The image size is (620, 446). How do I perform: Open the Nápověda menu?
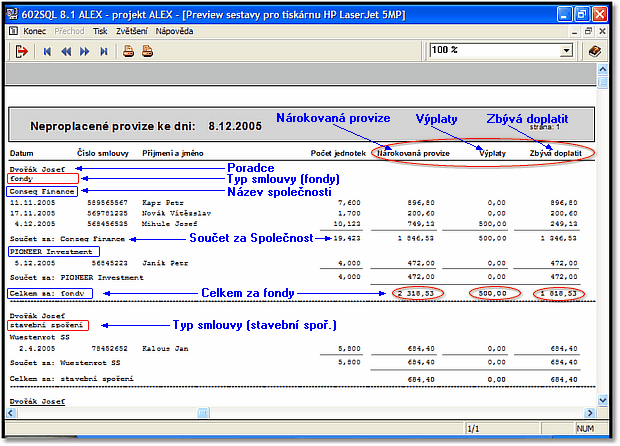click(x=174, y=31)
